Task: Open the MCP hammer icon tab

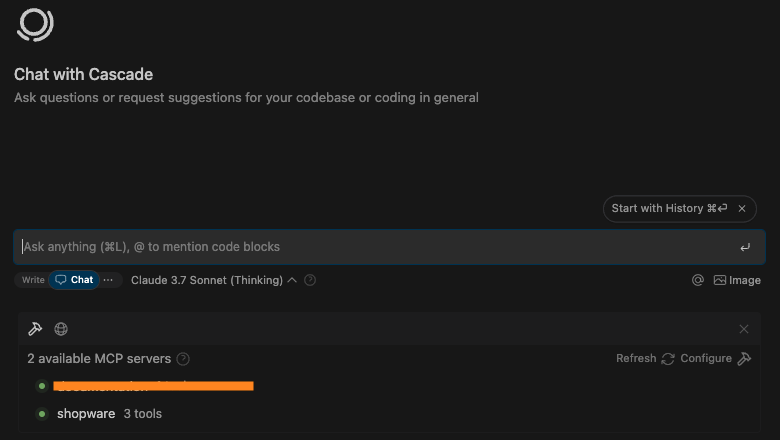Action: click(x=35, y=329)
